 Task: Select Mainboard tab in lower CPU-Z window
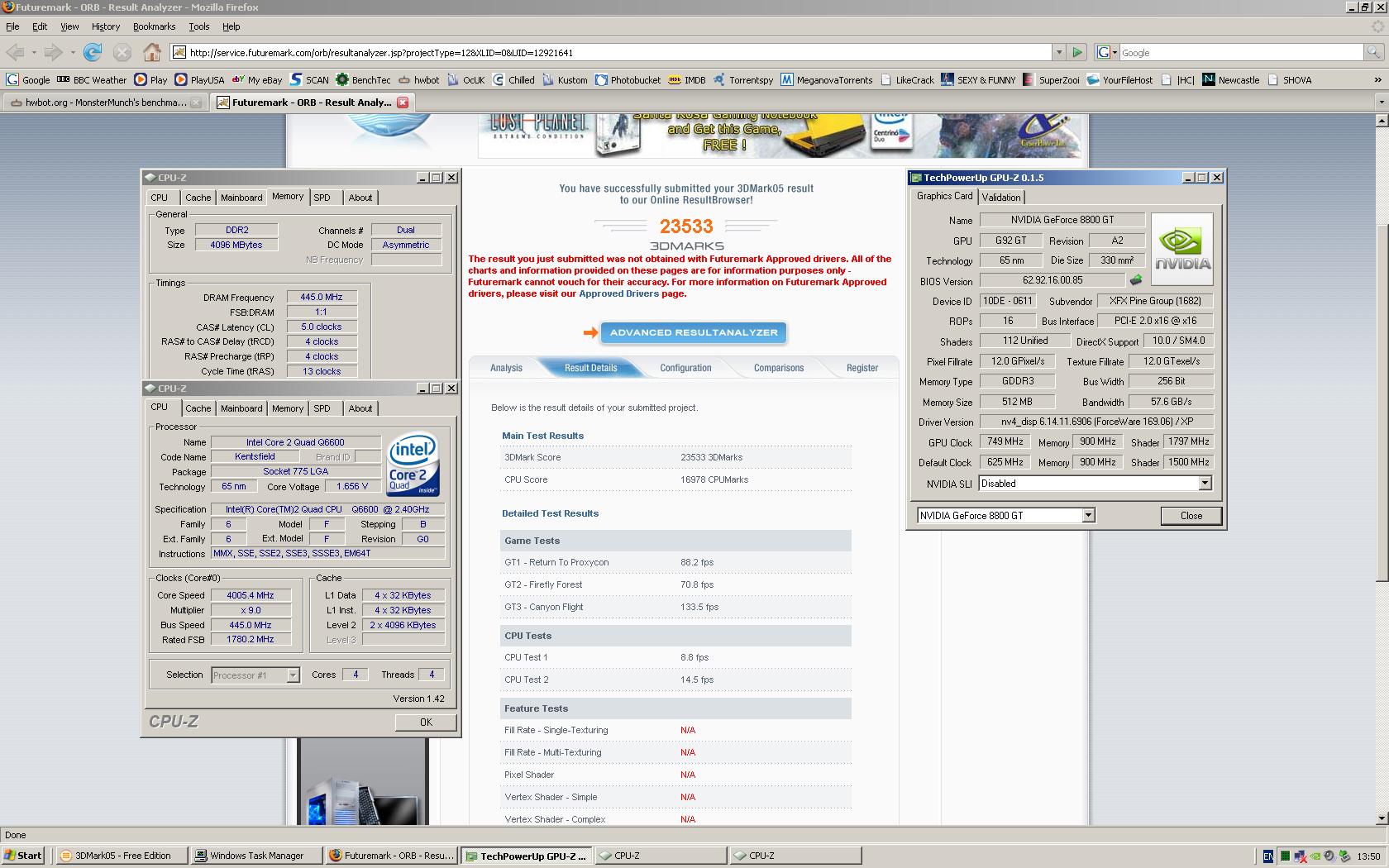pos(241,408)
